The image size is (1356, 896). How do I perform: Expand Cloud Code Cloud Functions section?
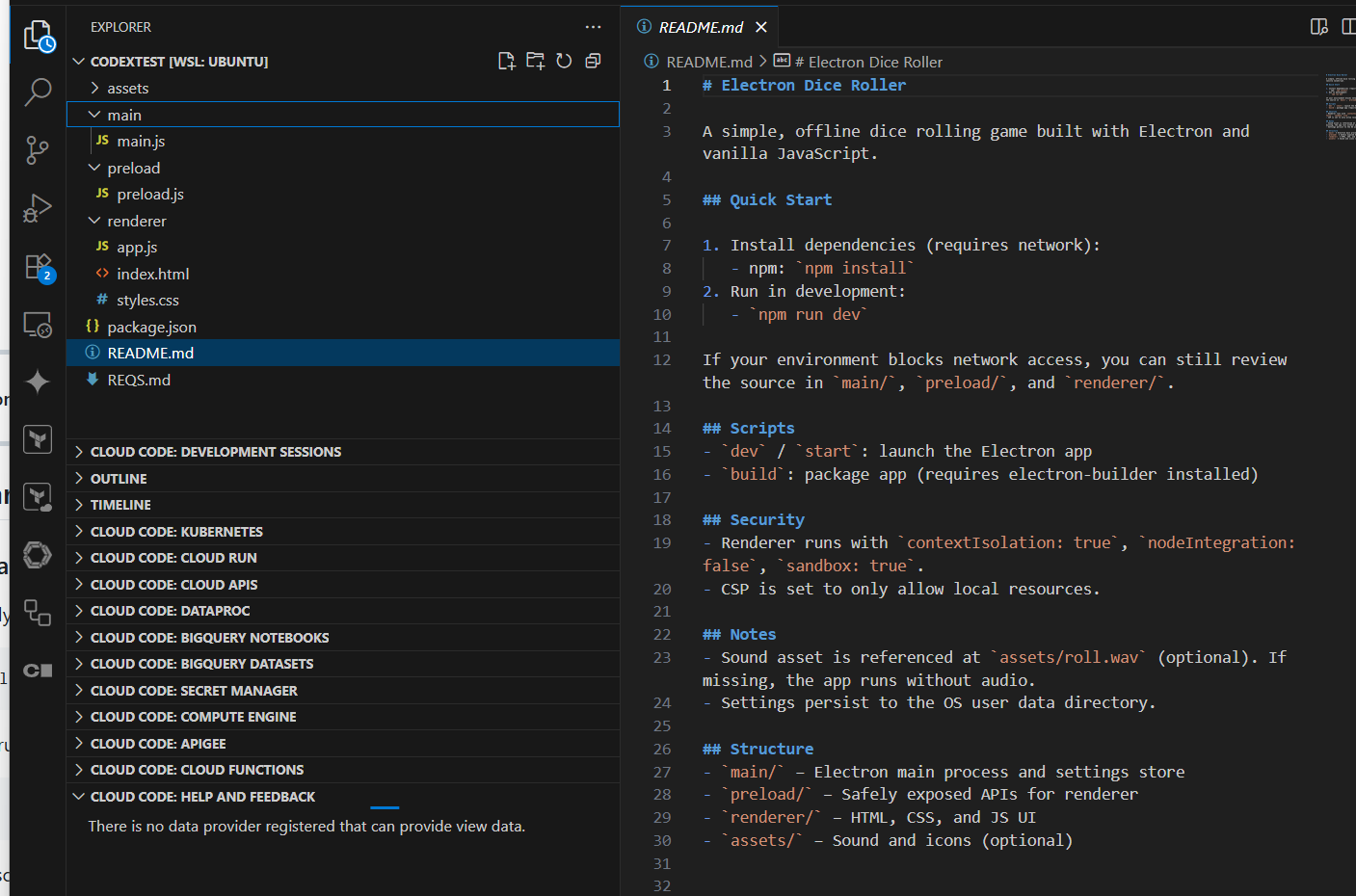click(x=343, y=770)
